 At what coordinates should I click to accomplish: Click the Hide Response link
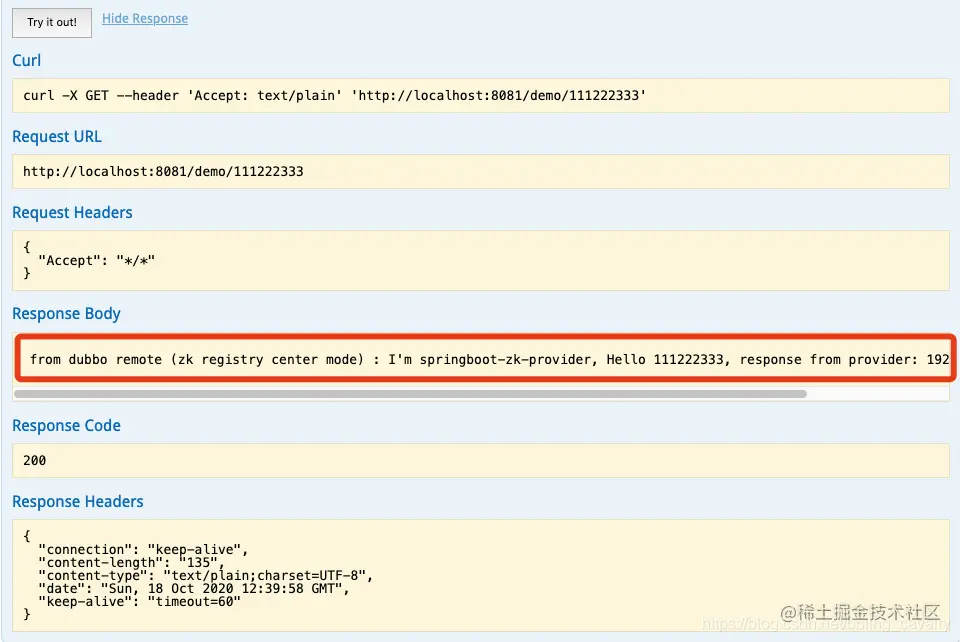145,18
